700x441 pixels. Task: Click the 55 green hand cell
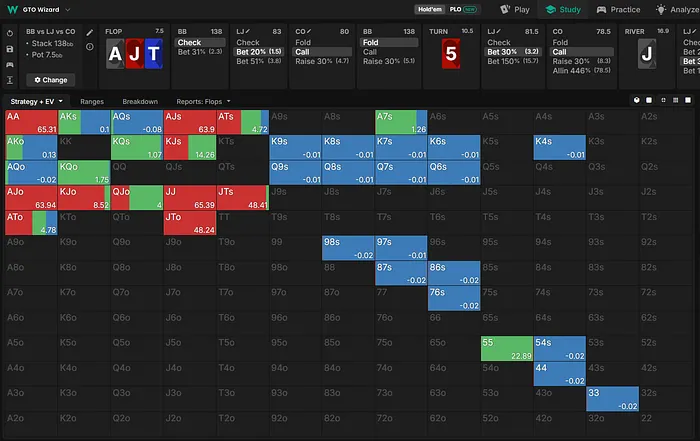click(507, 349)
